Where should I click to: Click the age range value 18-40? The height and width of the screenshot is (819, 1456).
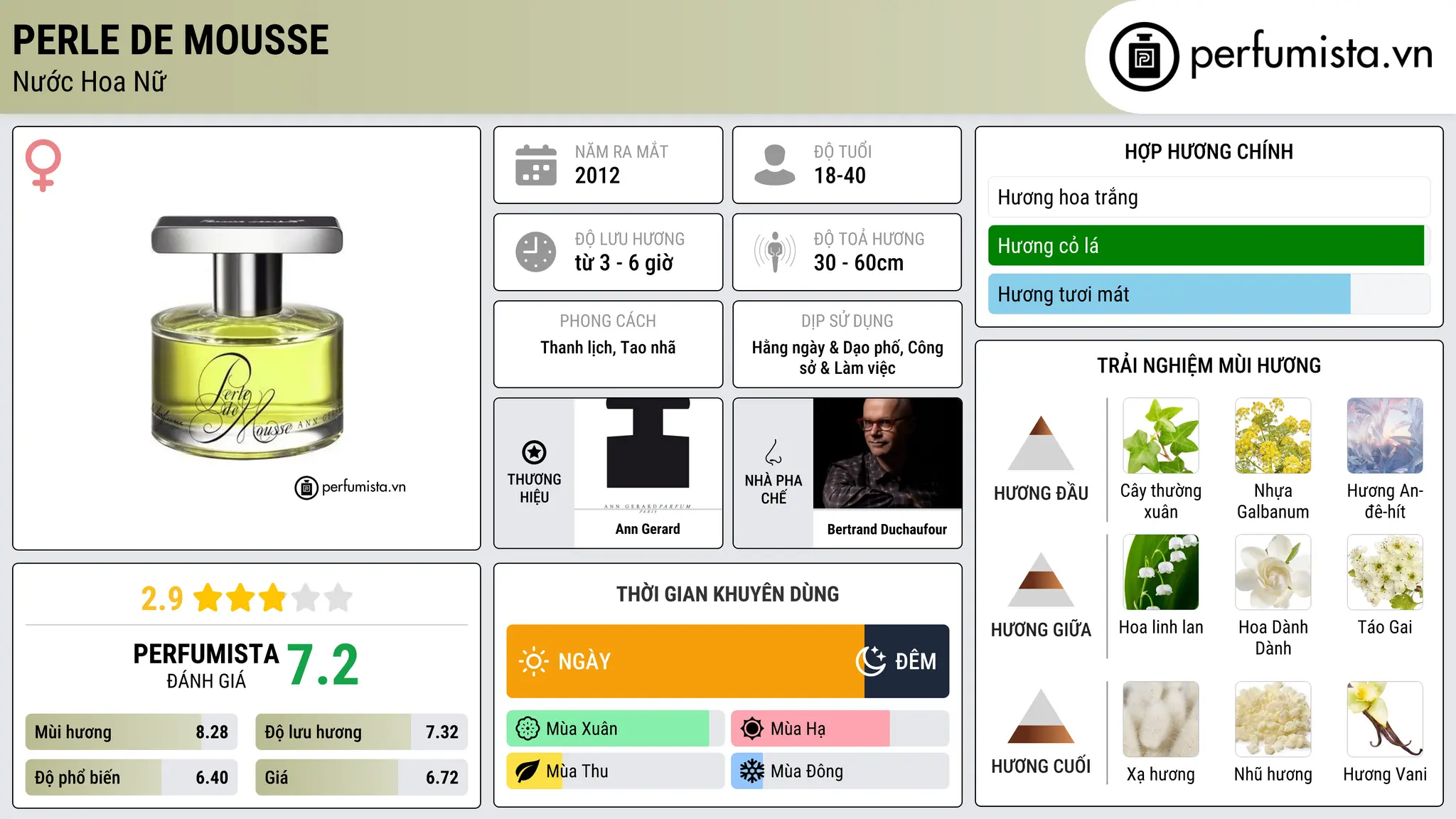coord(840,176)
